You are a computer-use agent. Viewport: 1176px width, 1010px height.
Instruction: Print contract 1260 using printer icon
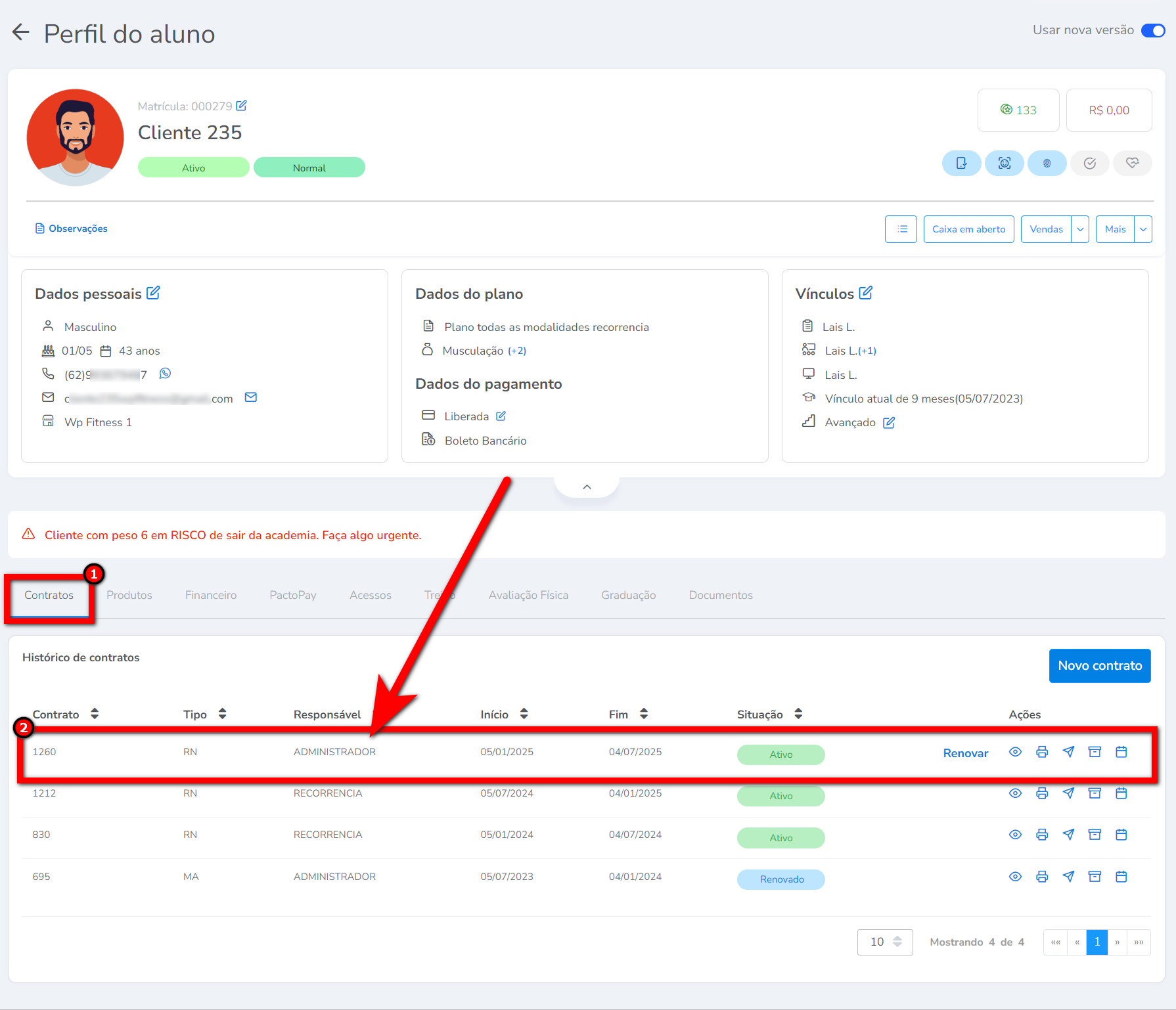pyautogui.click(x=1042, y=753)
